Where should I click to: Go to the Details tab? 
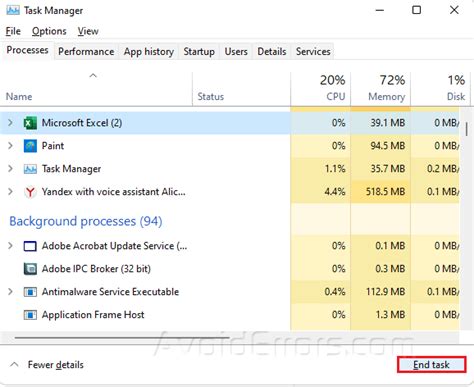(x=272, y=52)
